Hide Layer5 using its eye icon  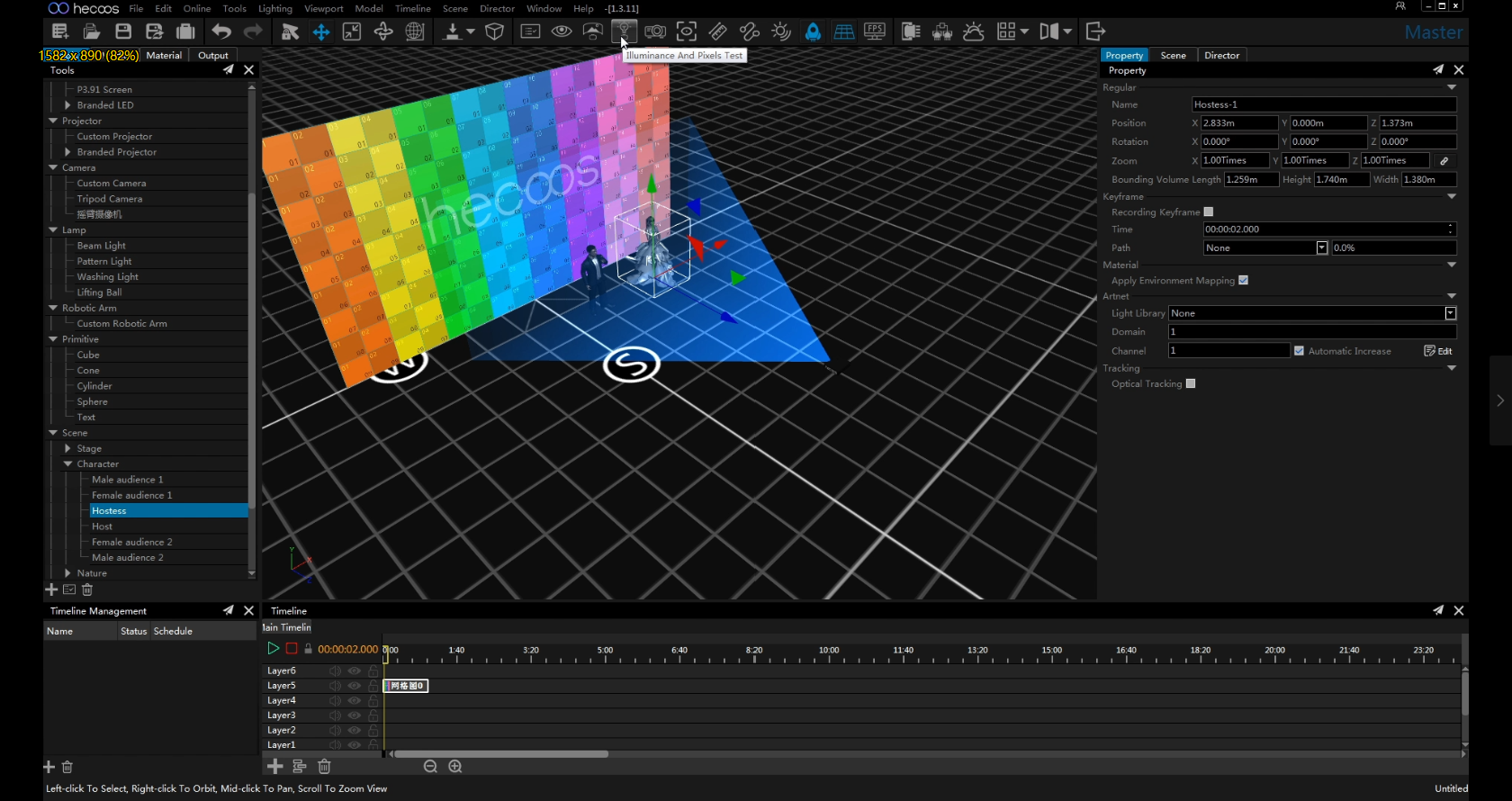pyautogui.click(x=355, y=686)
